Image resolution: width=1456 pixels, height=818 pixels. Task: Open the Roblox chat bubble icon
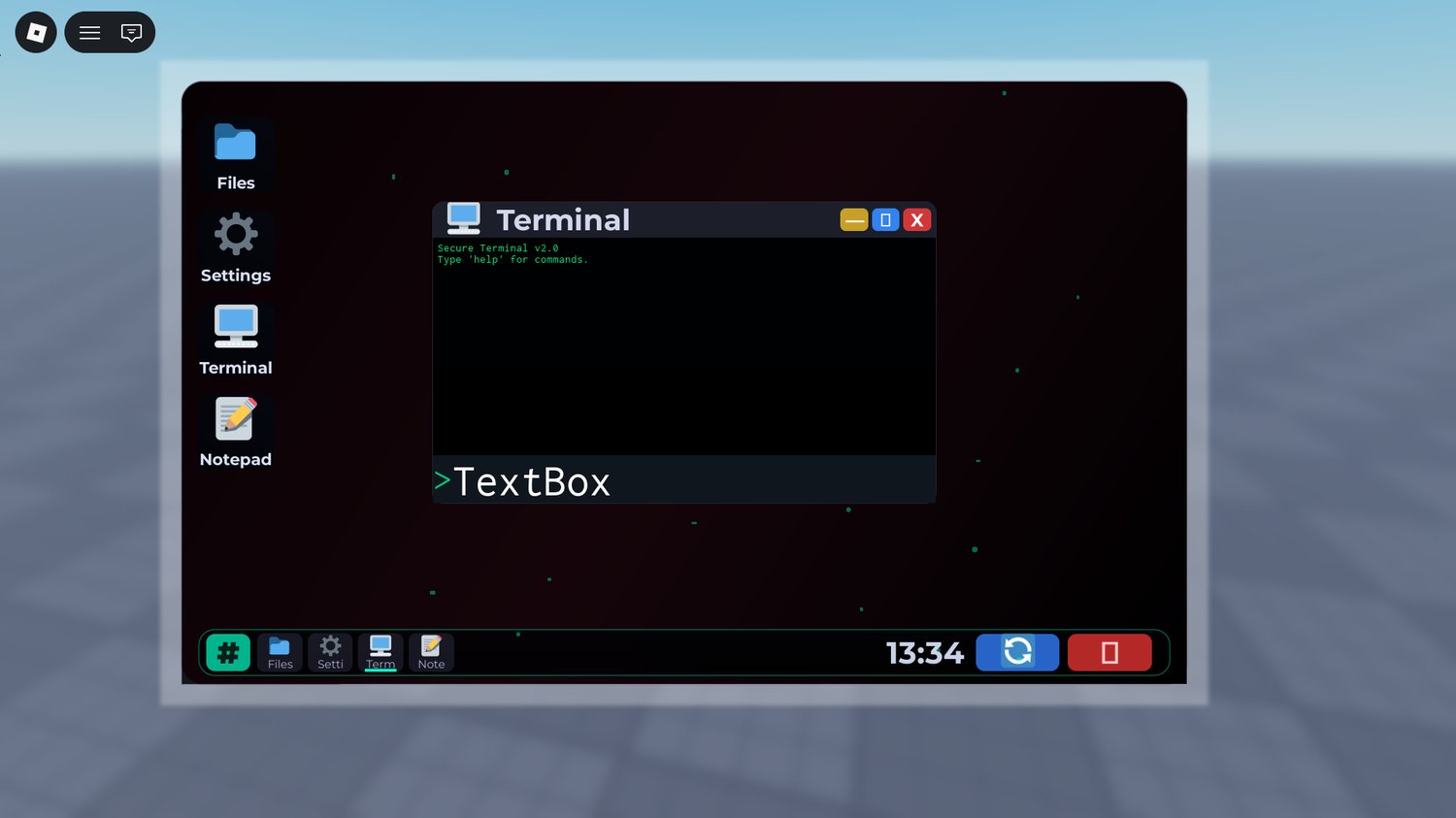tap(131, 33)
